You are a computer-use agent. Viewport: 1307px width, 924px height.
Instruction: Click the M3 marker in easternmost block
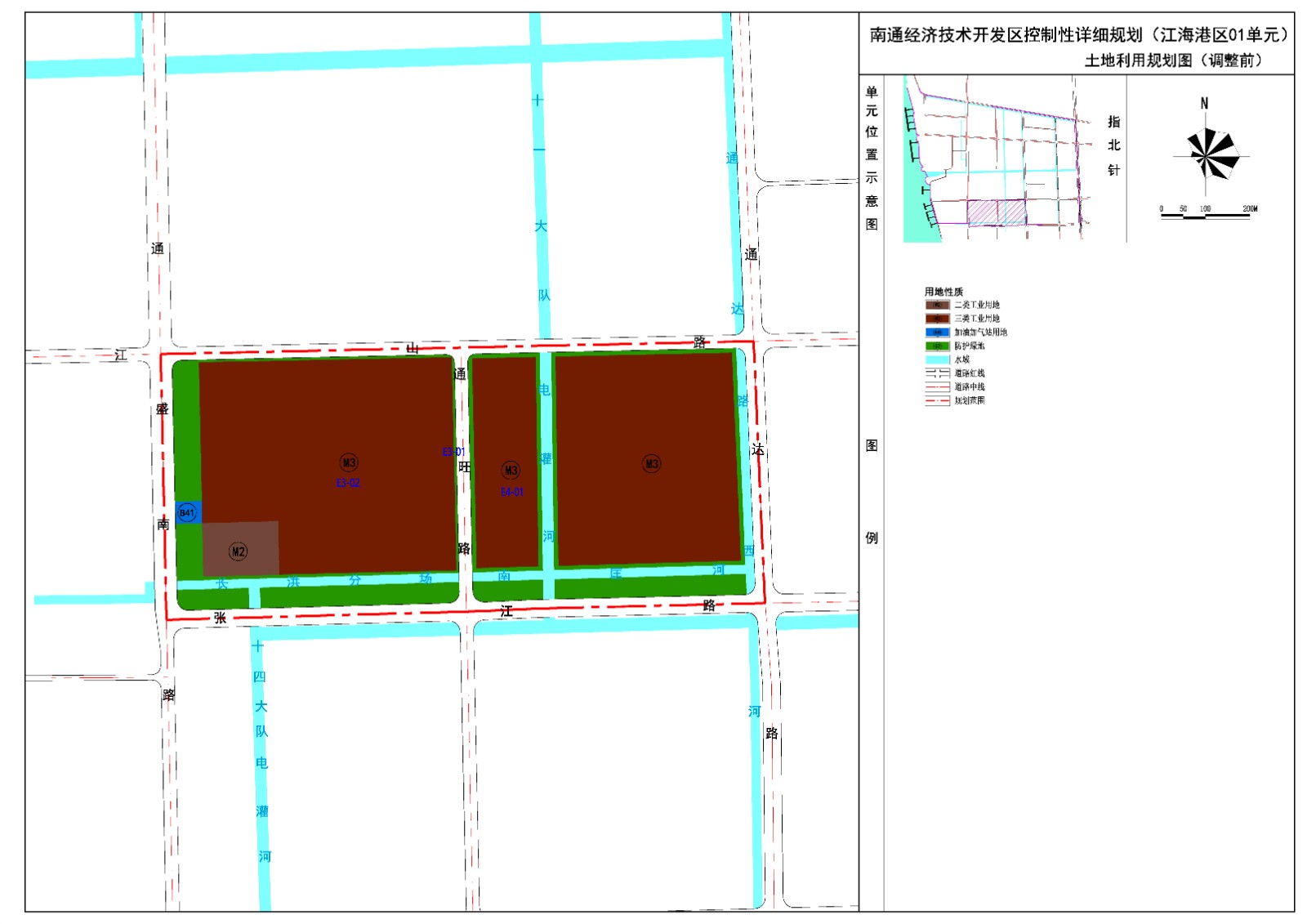(x=651, y=464)
